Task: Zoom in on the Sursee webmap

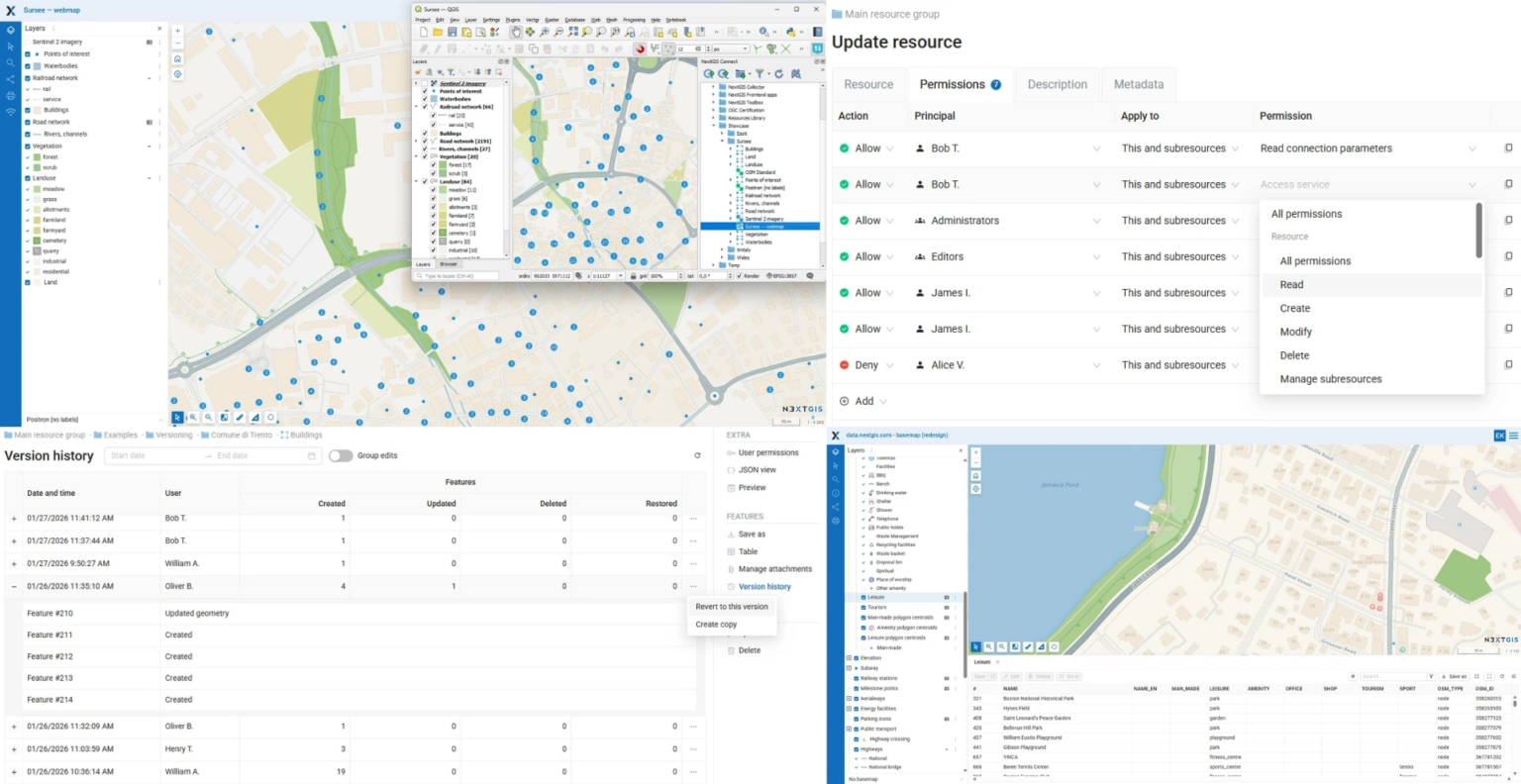Action: pyautogui.click(x=177, y=31)
